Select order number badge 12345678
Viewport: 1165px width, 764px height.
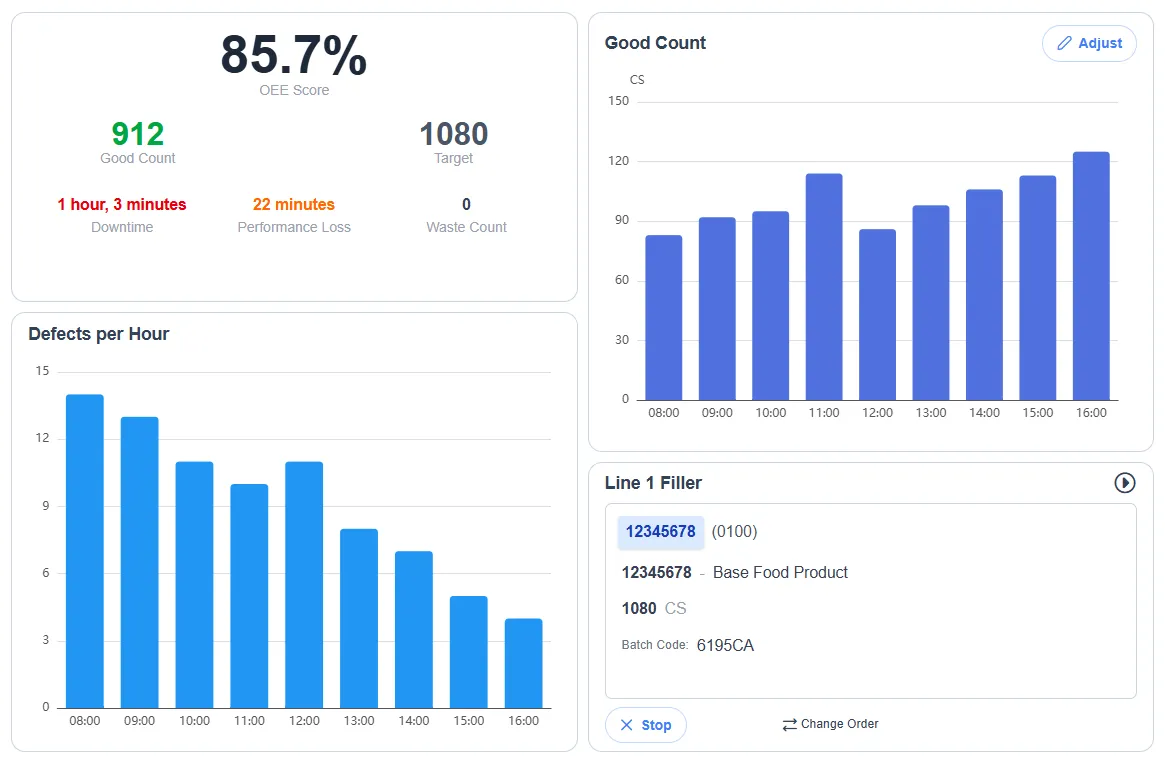click(661, 531)
